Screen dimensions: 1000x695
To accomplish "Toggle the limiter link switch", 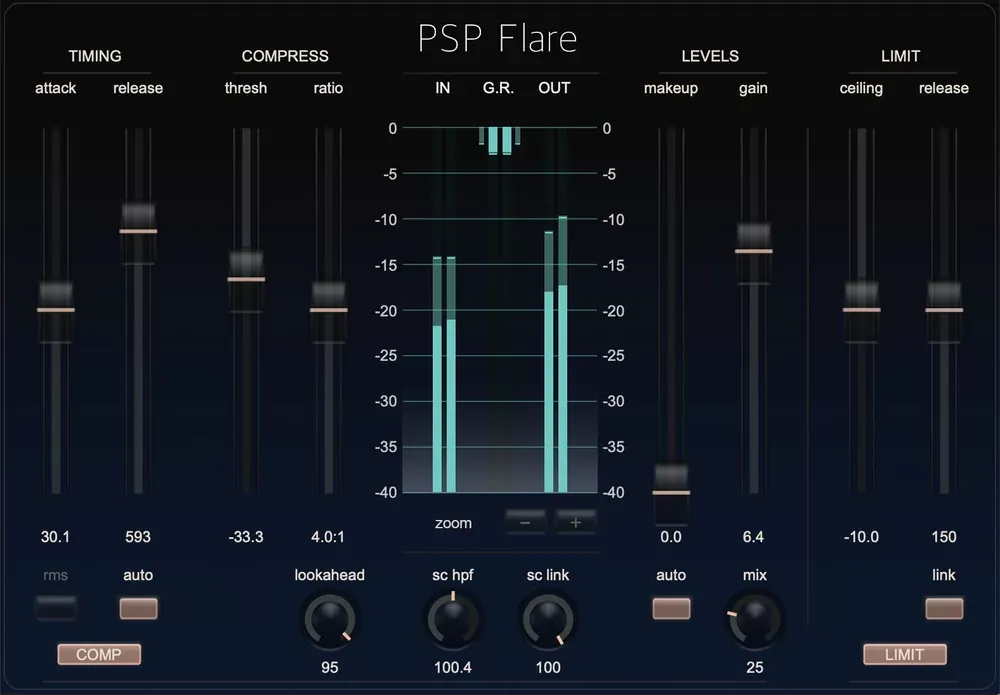I will 944,608.
